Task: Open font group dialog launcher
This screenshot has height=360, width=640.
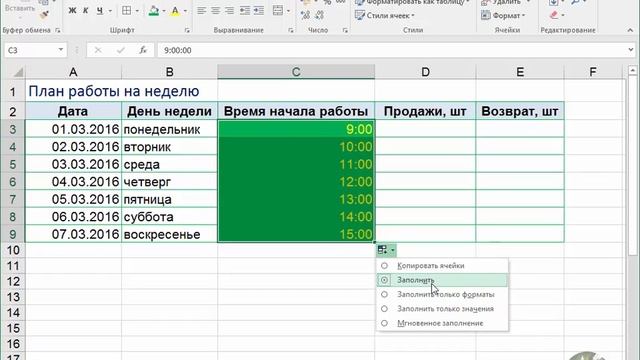Action: click(x=187, y=30)
